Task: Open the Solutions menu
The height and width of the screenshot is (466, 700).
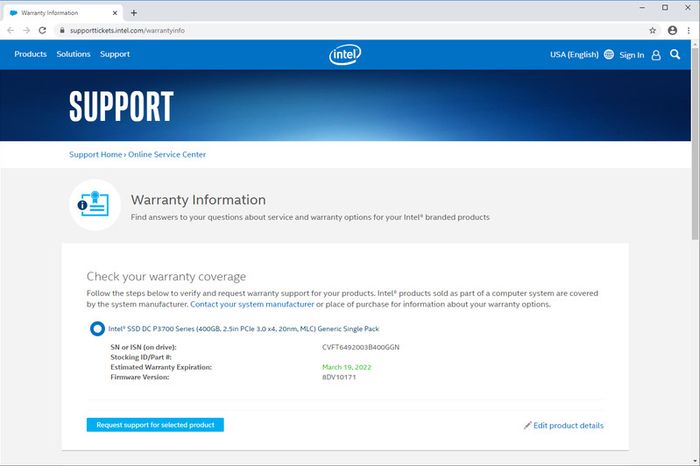Action: (73, 54)
